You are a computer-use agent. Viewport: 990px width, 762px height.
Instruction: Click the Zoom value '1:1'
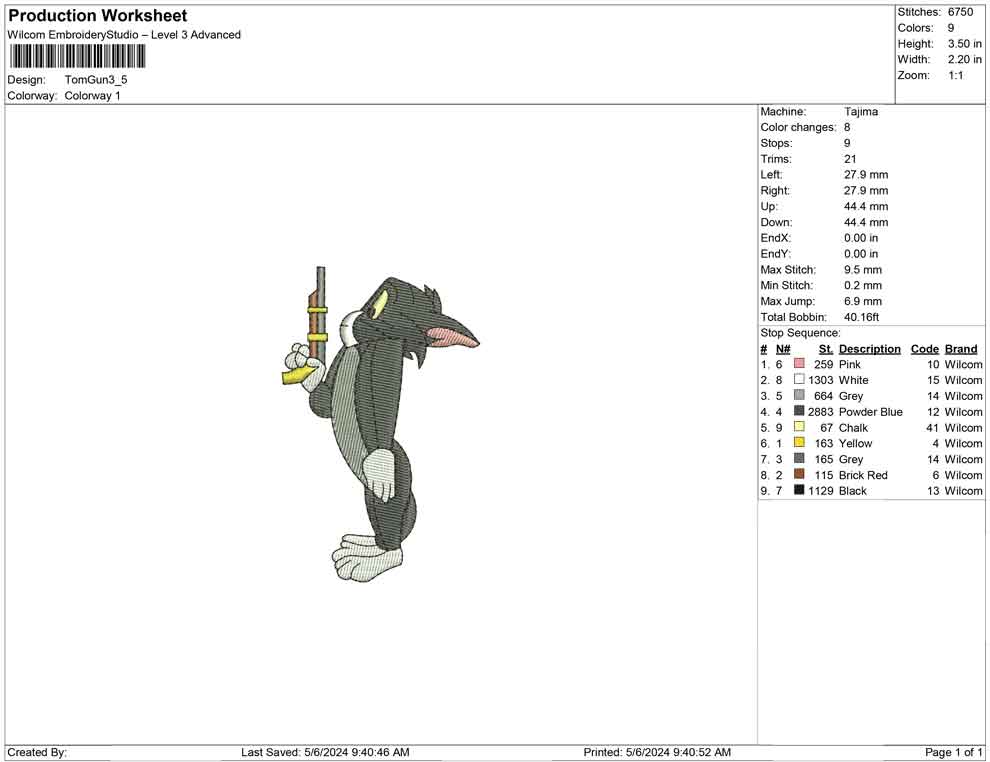(x=955, y=75)
